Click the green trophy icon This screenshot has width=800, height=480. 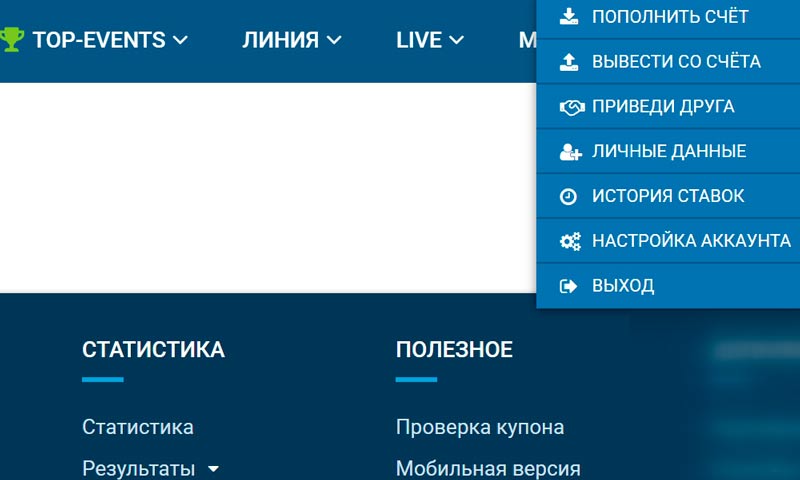(12, 39)
